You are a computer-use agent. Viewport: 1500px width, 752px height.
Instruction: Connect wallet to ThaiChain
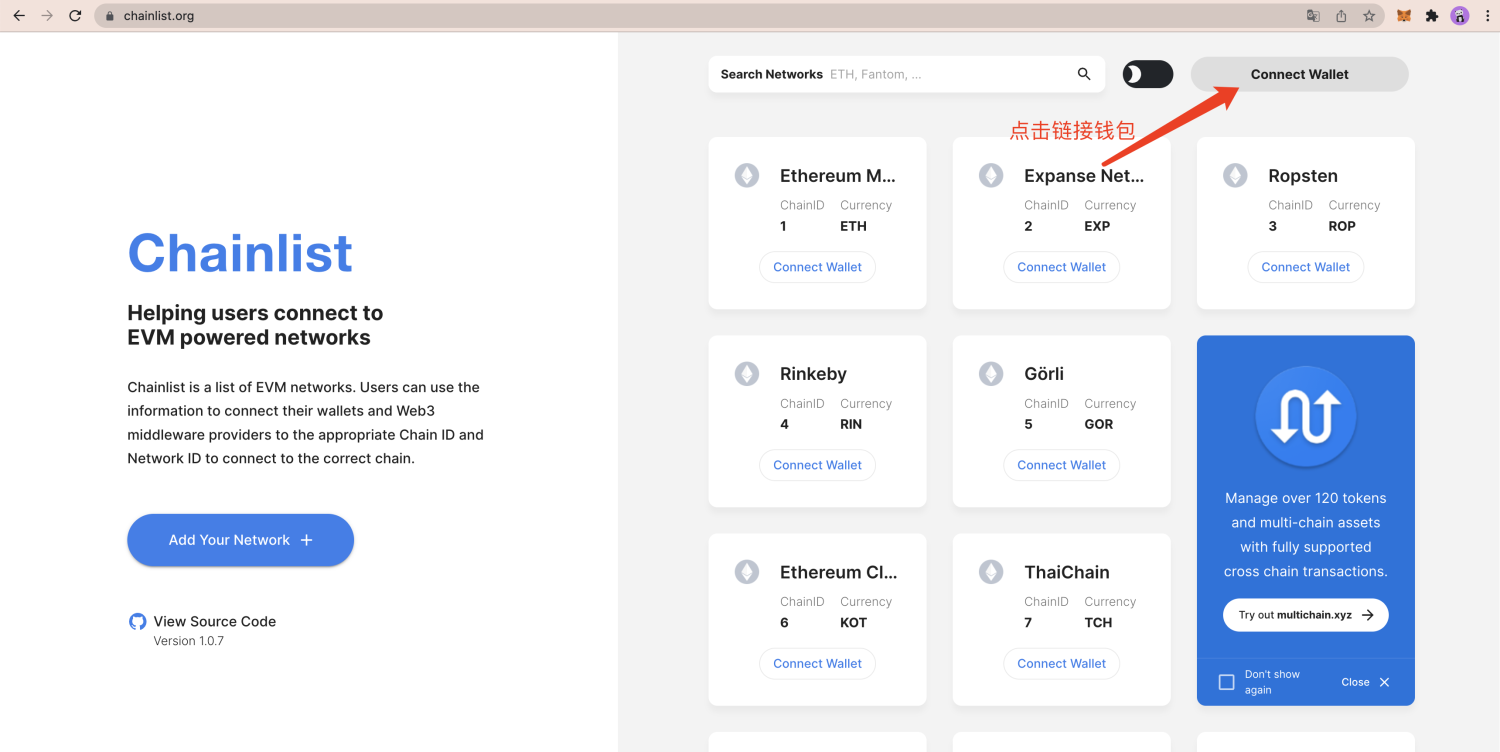[x=1061, y=663]
